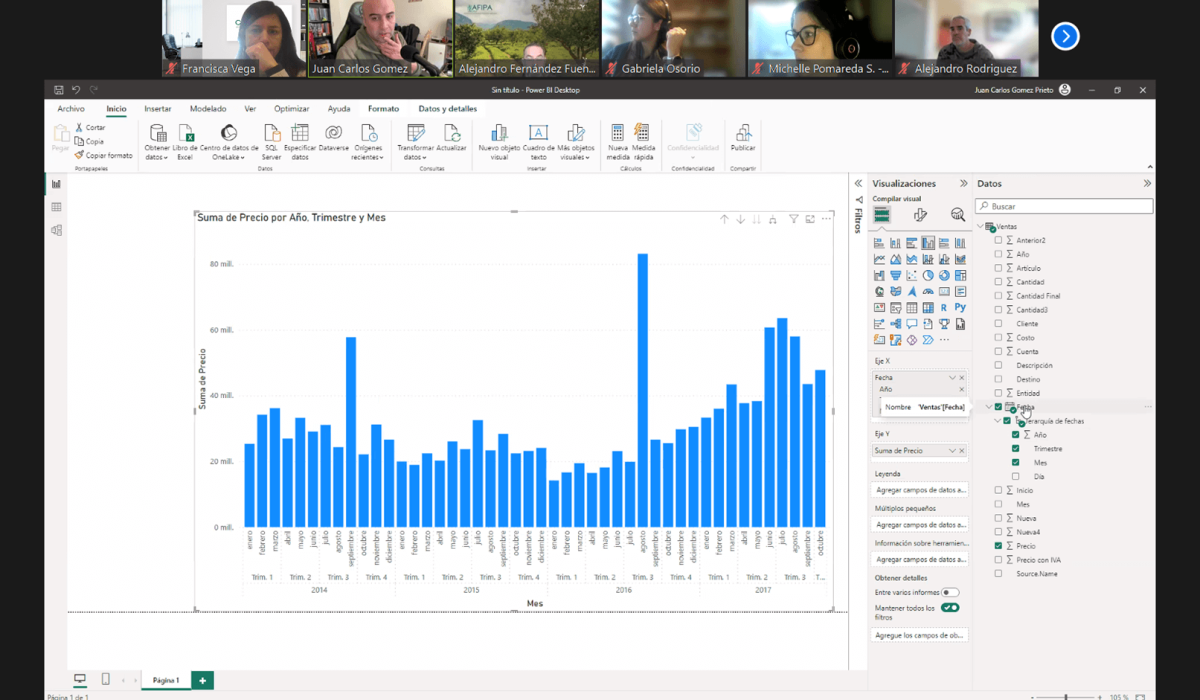
Task: Open the Modelado ribbon tab
Action: coord(208,108)
